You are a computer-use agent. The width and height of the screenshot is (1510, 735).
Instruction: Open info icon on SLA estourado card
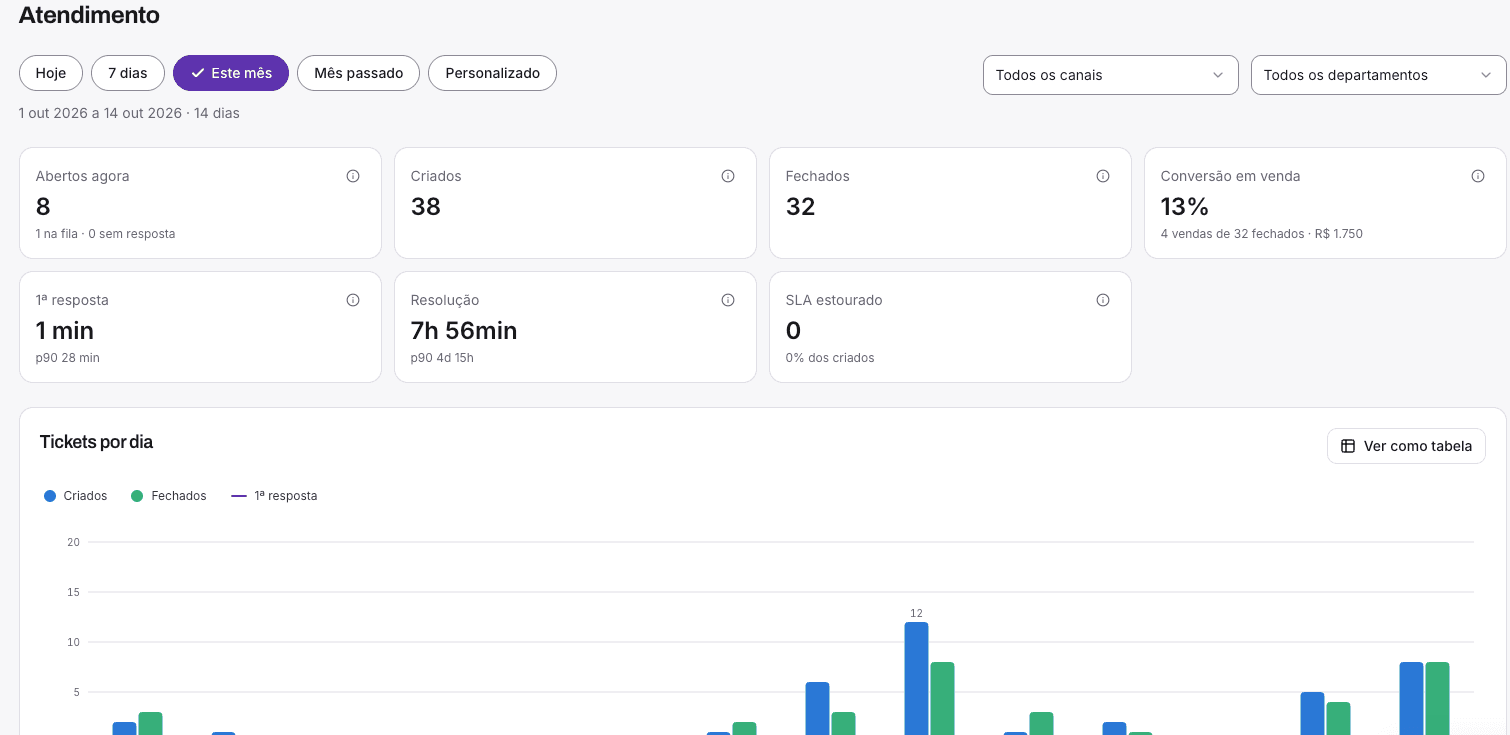click(x=1103, y=300)
